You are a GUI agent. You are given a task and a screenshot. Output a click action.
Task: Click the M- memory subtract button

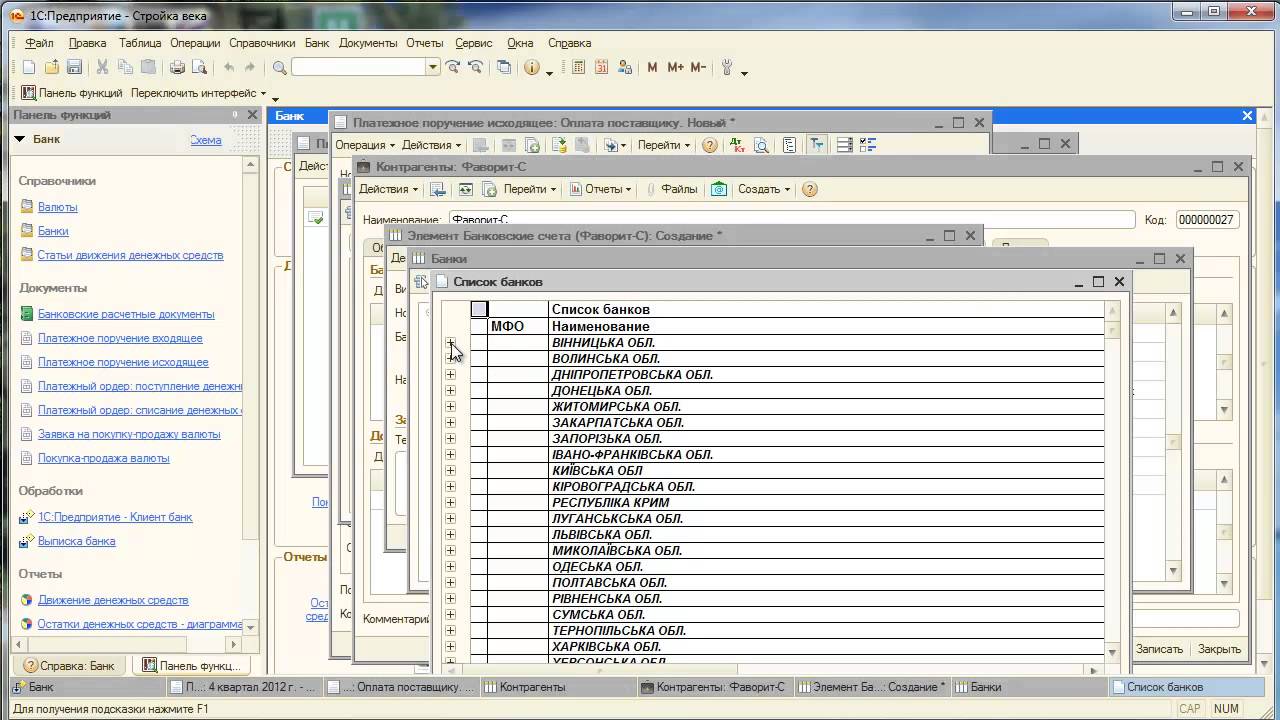698,67
